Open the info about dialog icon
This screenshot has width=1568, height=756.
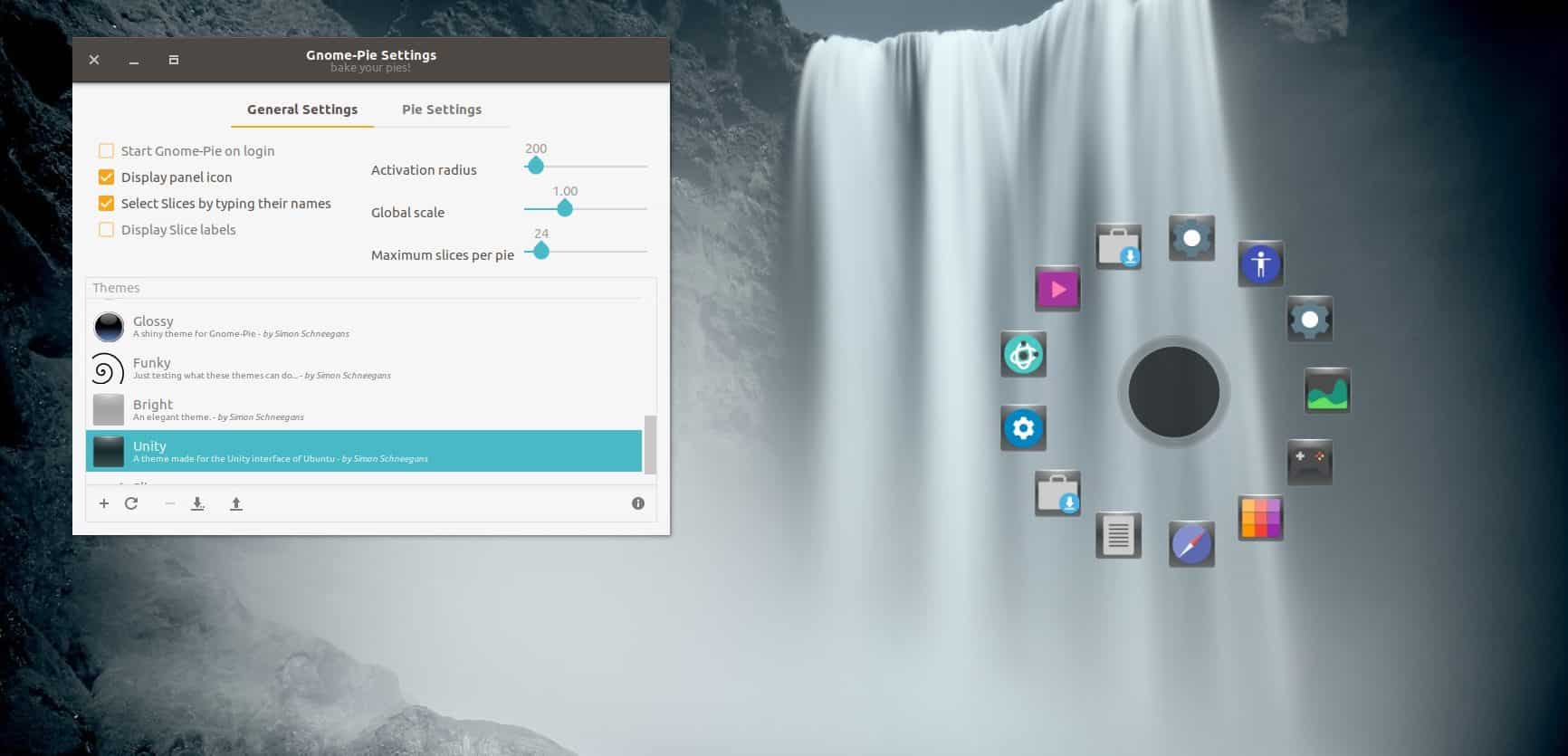(638, 503)
